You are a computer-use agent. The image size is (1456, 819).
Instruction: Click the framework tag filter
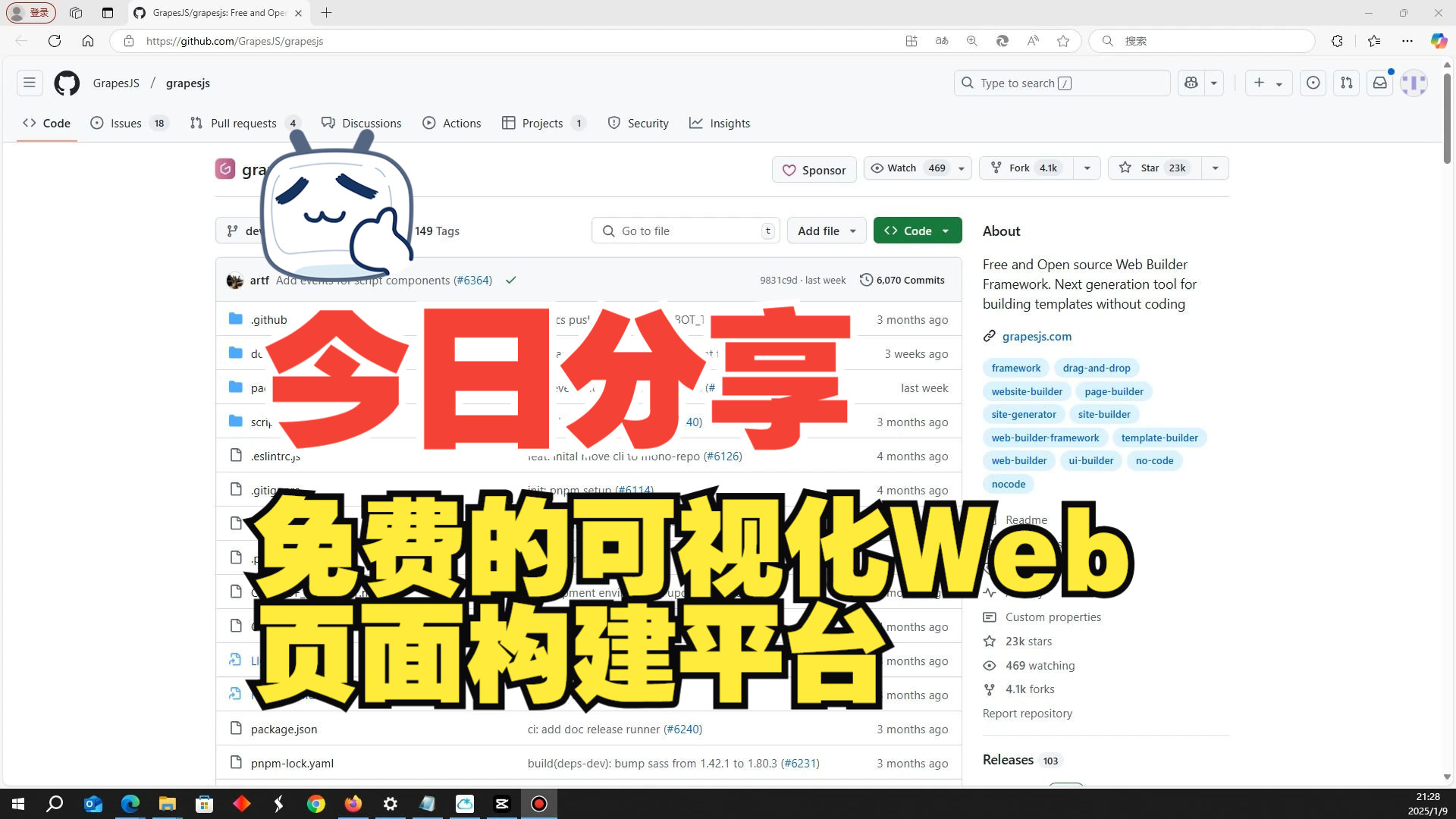[1016, 367]
